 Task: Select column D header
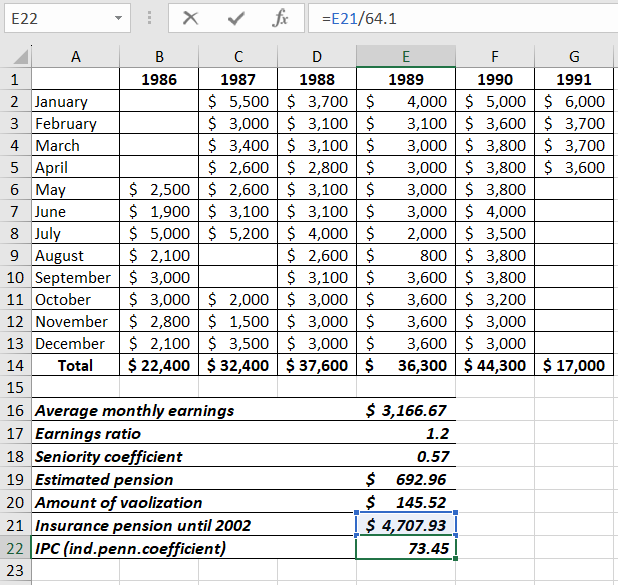[x=317, y=56]
